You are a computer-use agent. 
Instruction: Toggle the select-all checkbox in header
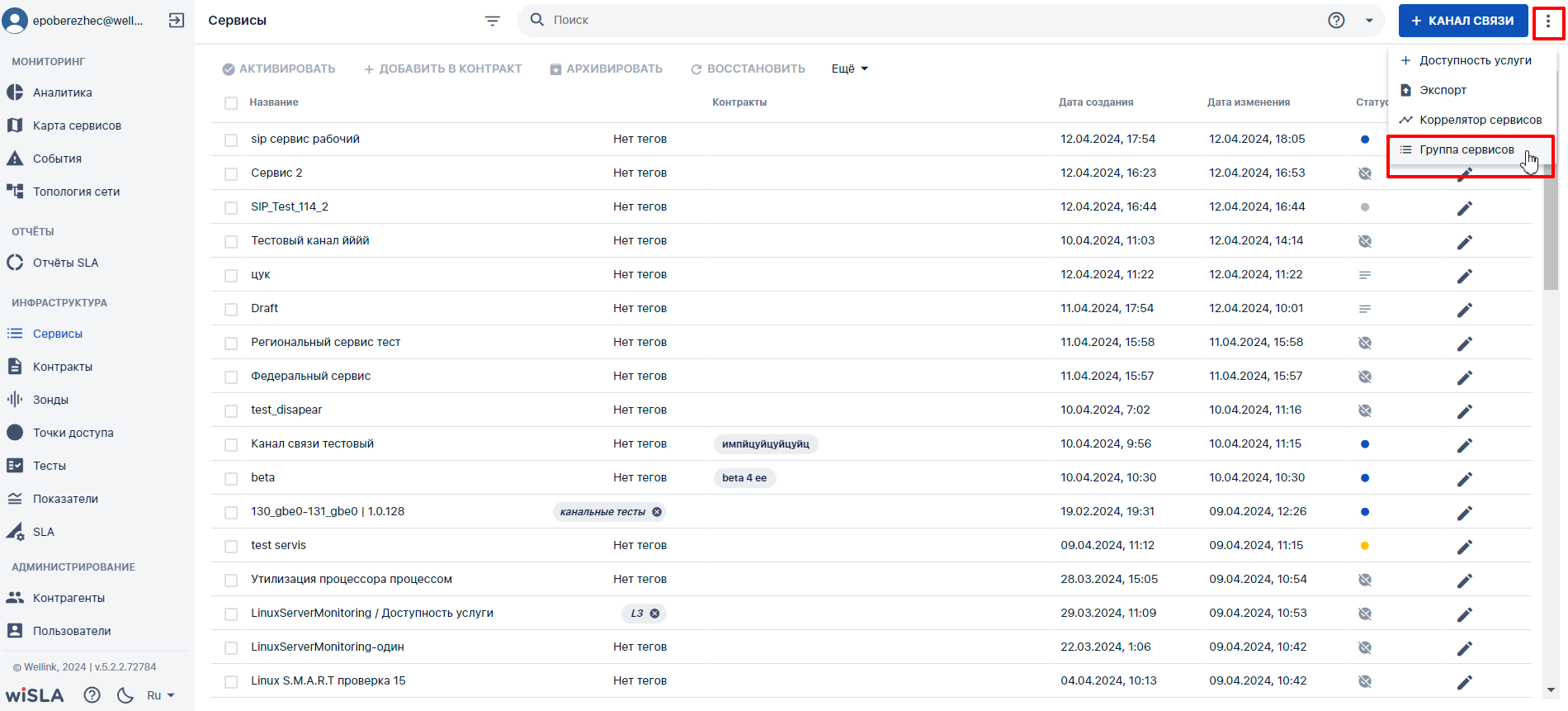pyautogui.click(x=231, y=103)
